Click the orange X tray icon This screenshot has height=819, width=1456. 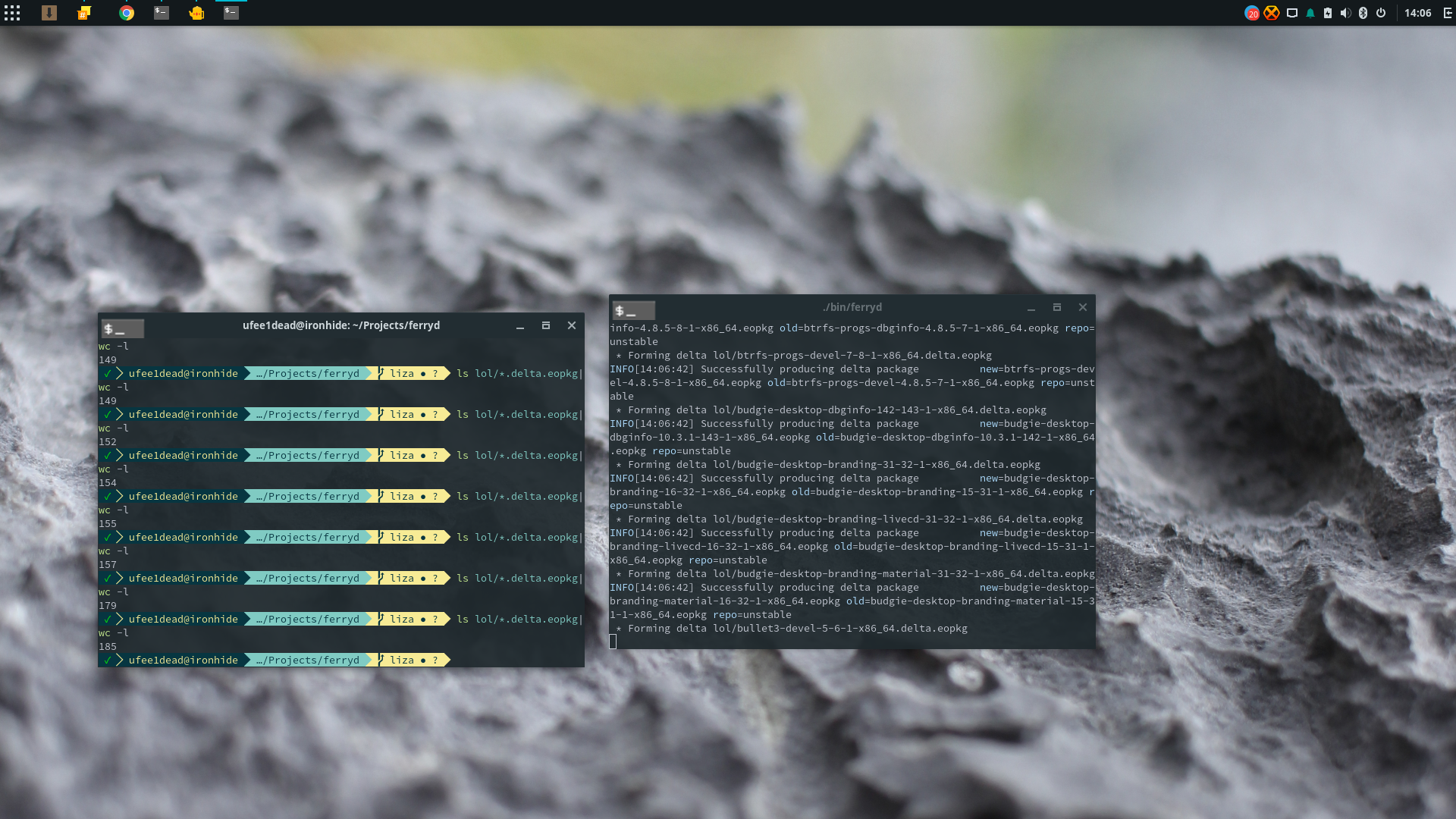[1272, 13]
